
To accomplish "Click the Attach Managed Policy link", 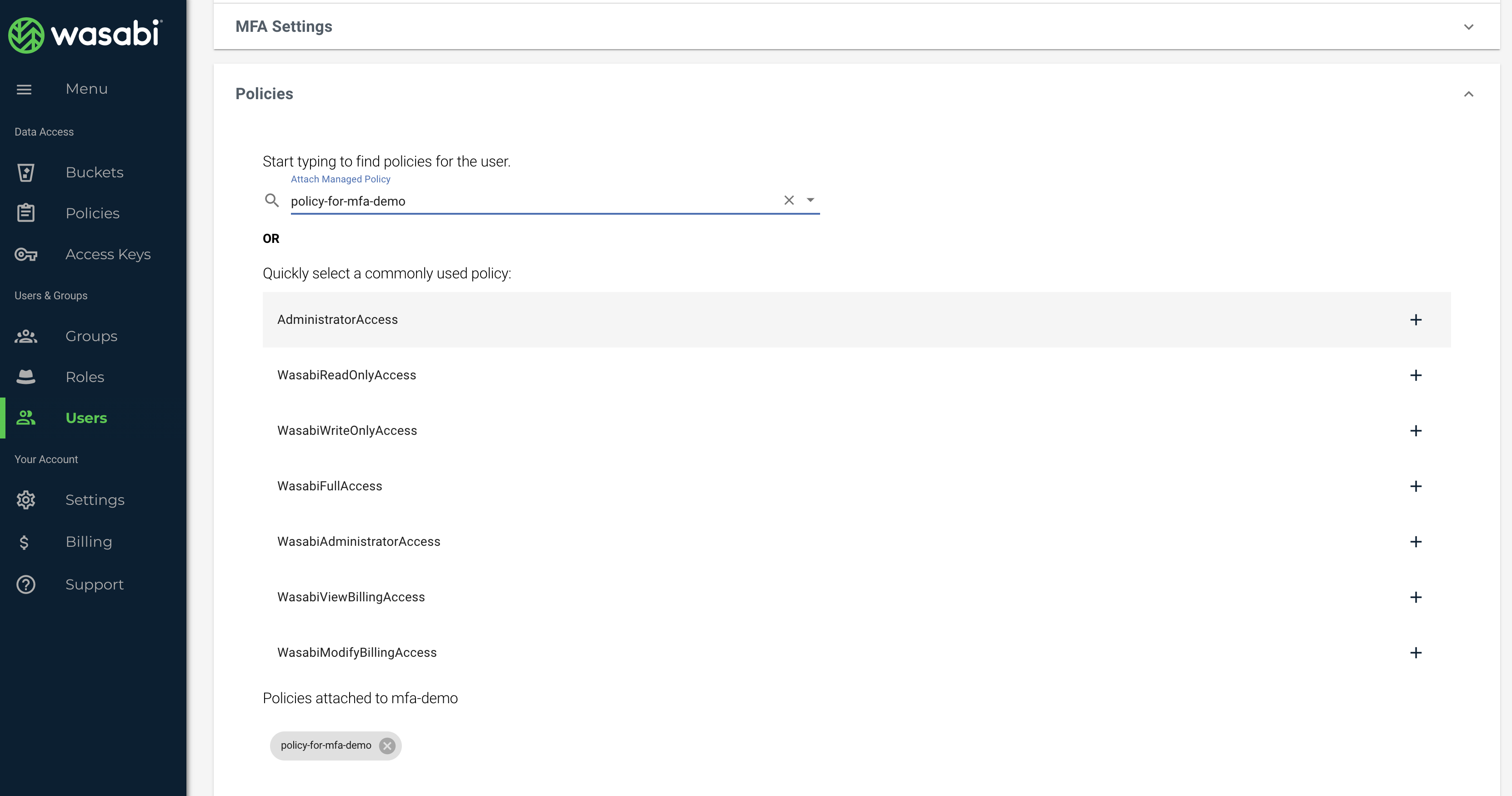I will tap(340, 178).
